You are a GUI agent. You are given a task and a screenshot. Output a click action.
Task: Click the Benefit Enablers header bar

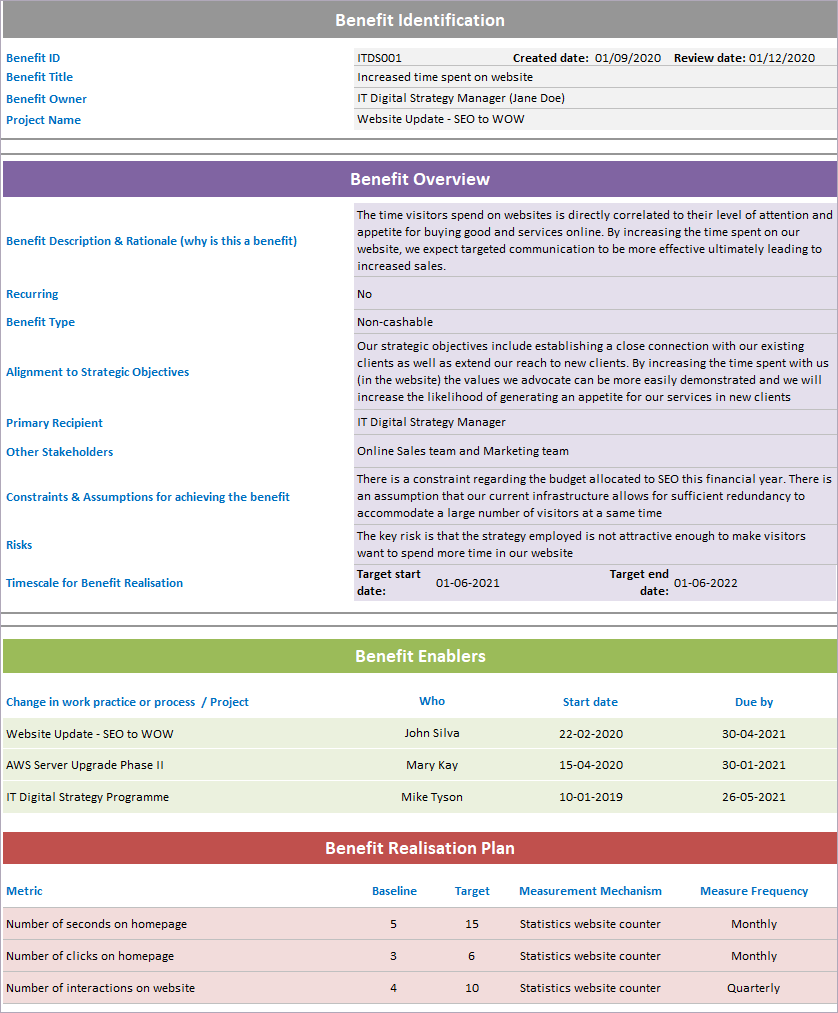(x=419, y=656)
